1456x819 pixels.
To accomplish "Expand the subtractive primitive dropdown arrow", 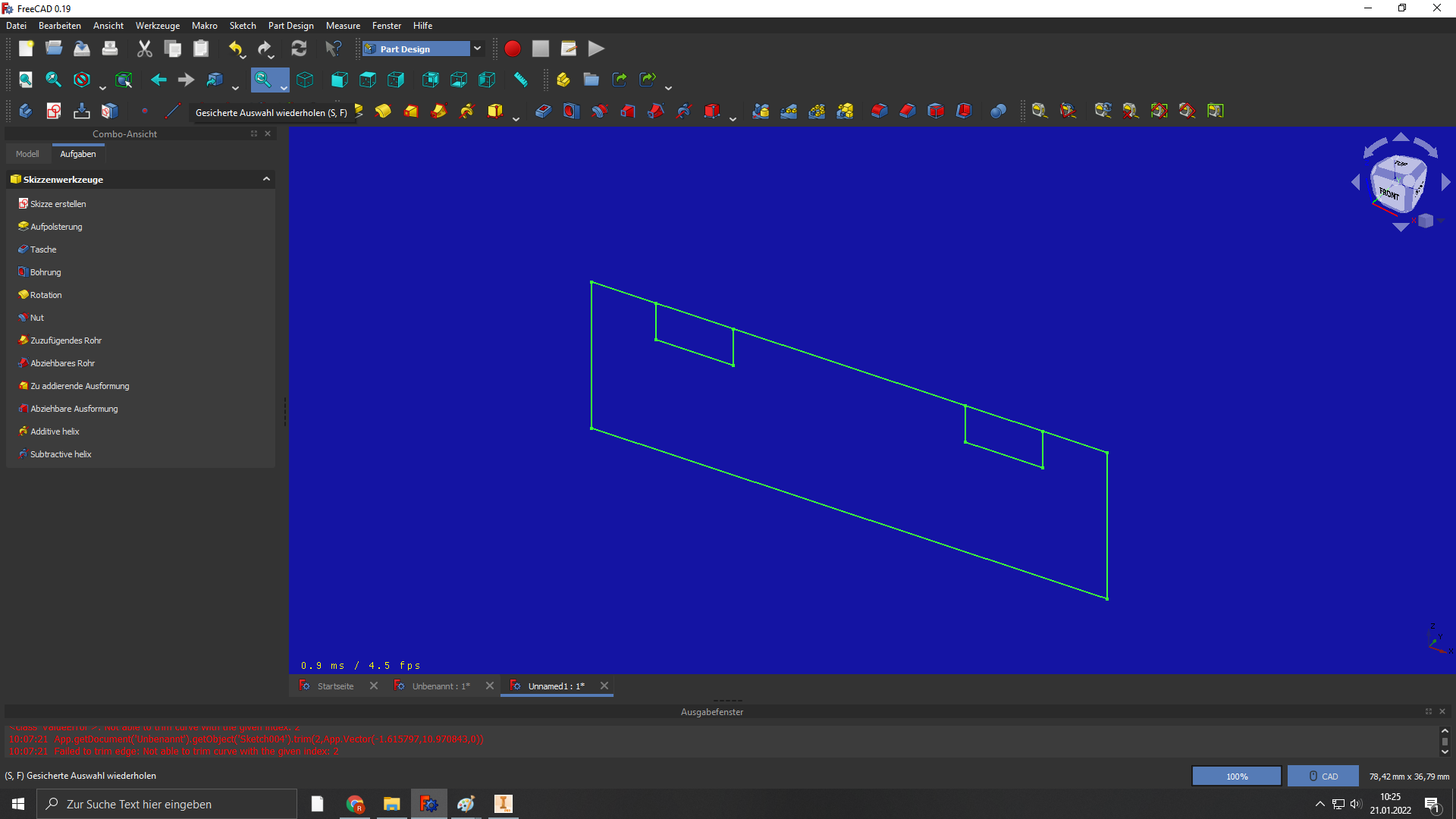I will (733, 118).
